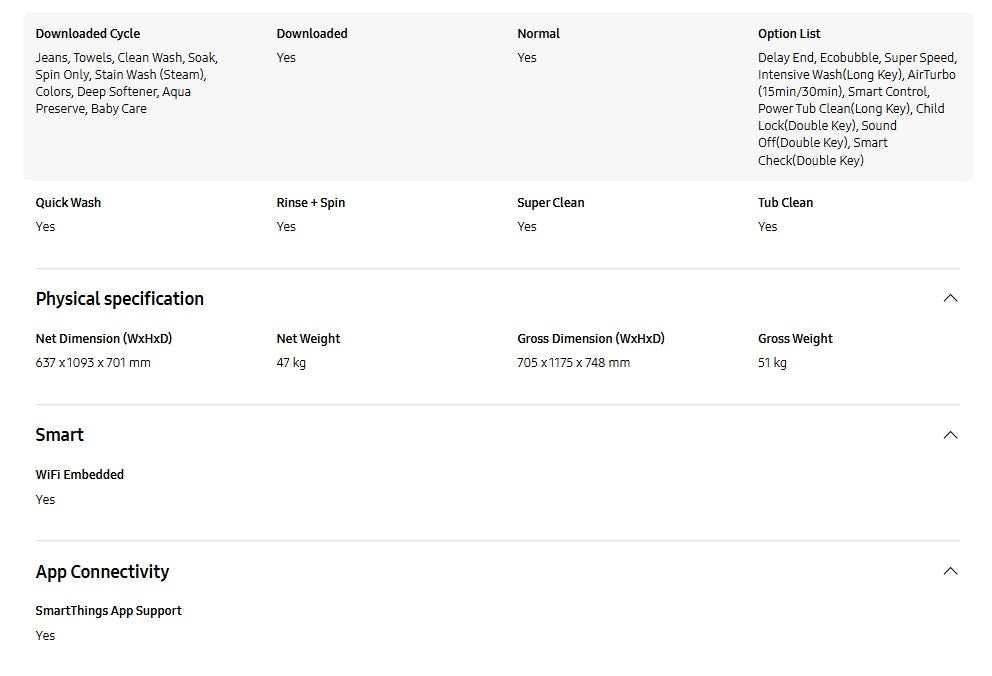Click the Tub Clean label
Image resolution: width=992 pixels, height=676 pixels.
coord(785,203)
